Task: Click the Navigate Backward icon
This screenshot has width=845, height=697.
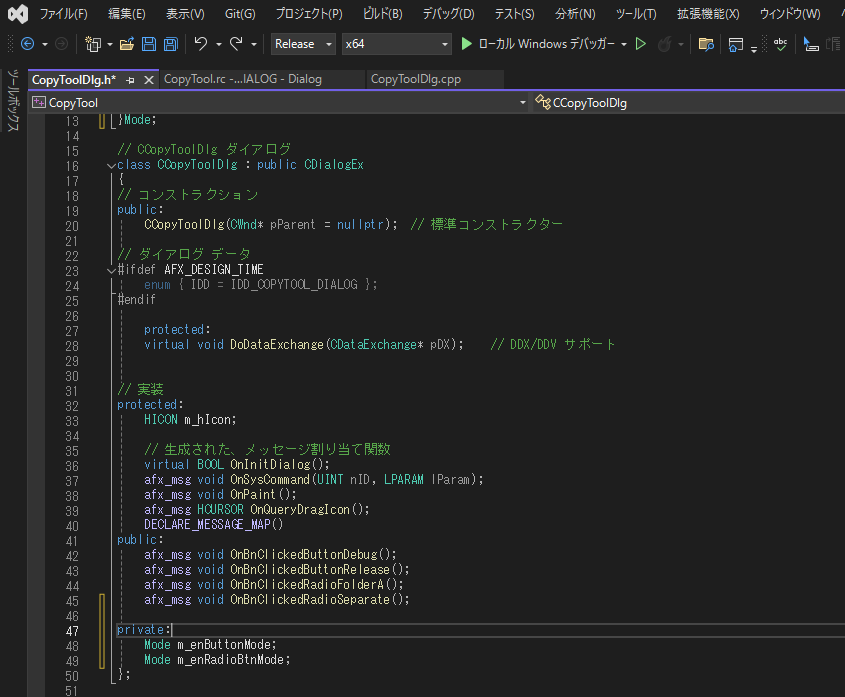Action: point(27,44)
